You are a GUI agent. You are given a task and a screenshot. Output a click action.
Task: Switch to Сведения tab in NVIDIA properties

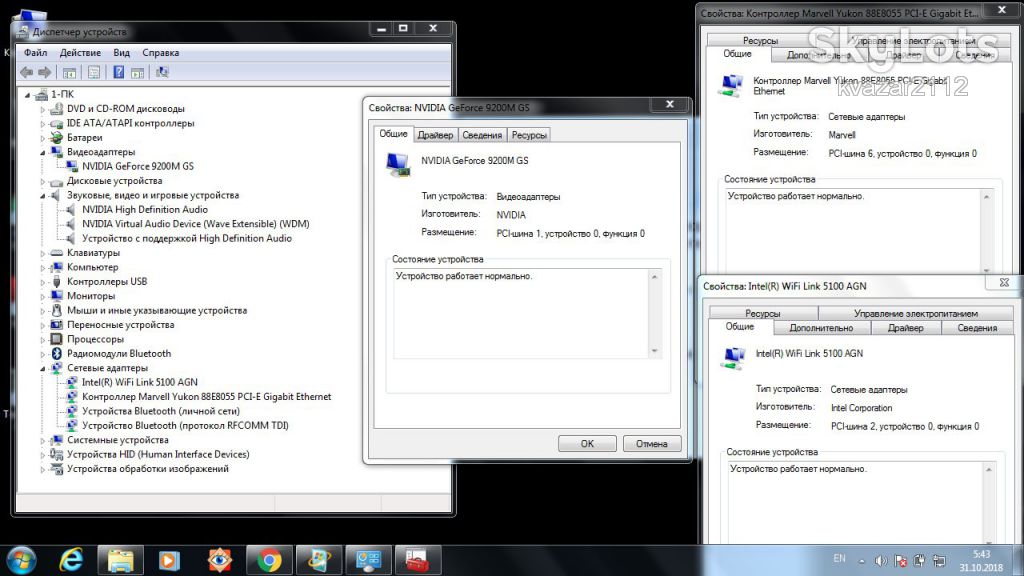(x=482, y=135)
